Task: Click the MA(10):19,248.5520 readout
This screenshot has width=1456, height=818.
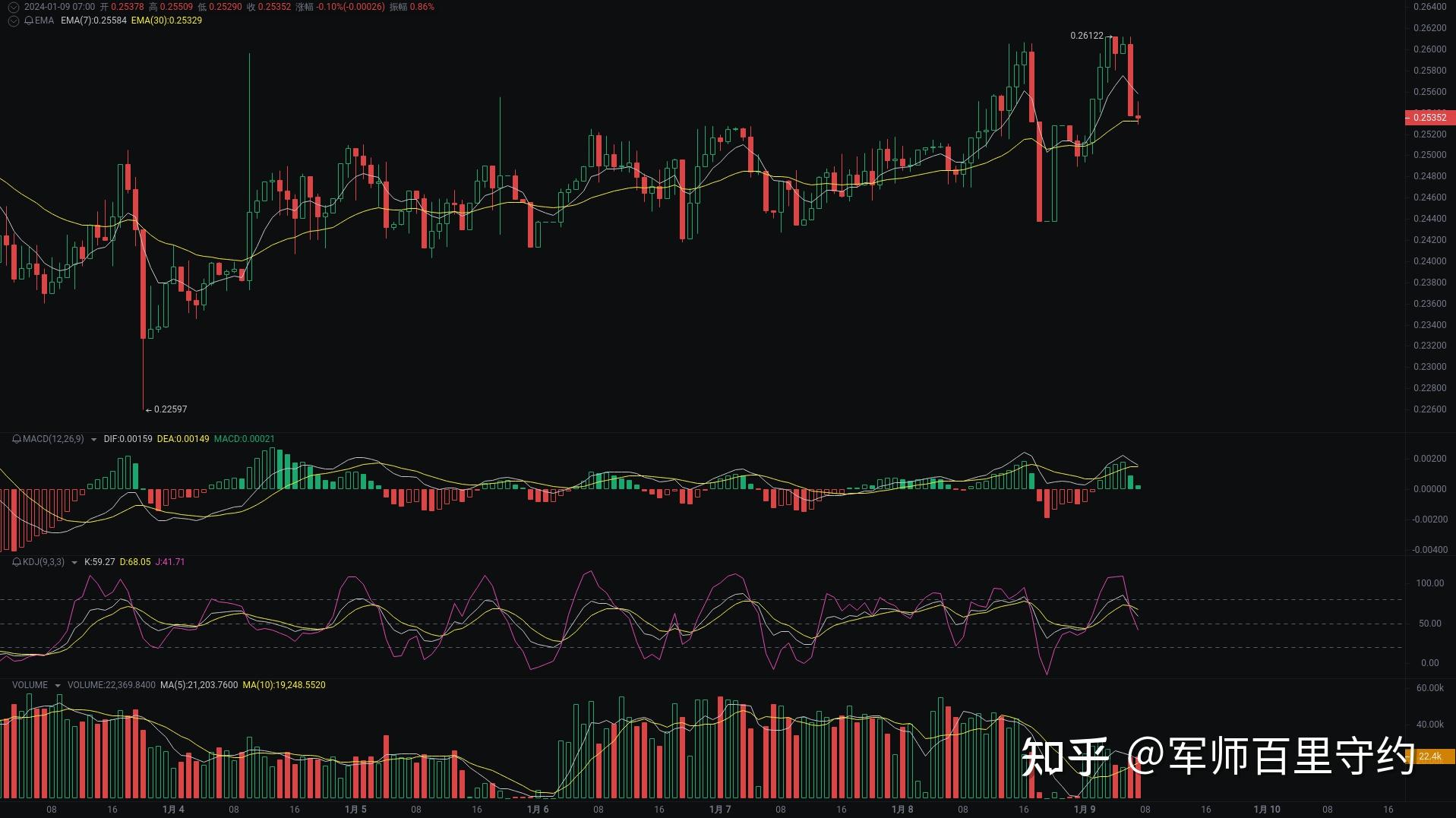Action: [284, 685]
